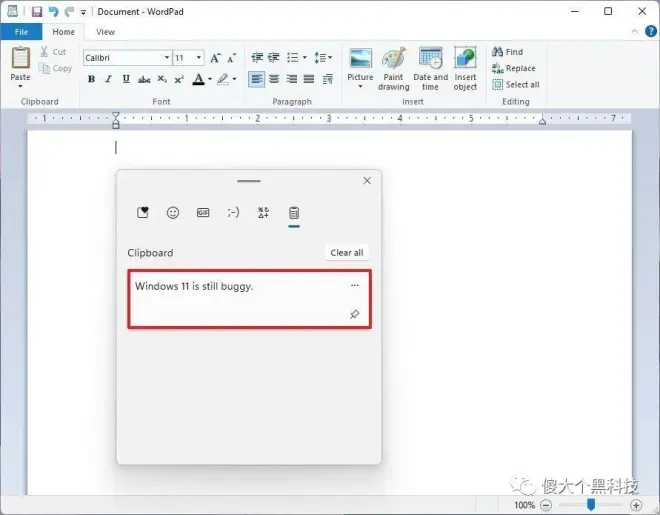Close the emoji clipboard panel
Image resolution: width=660 pixels, height=515 pixels.
click(367, 181)
